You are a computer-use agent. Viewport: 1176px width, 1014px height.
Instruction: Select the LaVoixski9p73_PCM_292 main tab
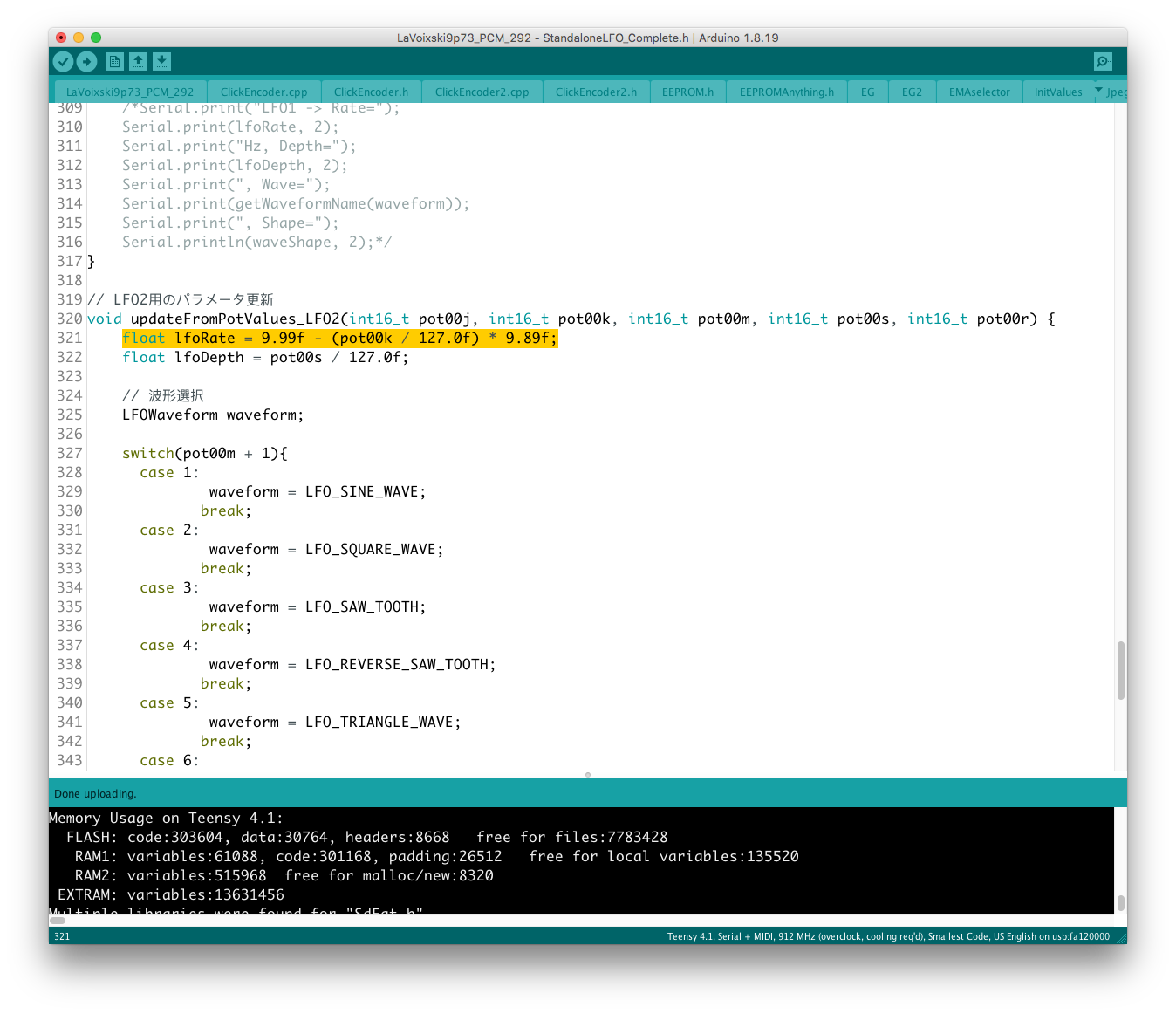pos(130,92)
